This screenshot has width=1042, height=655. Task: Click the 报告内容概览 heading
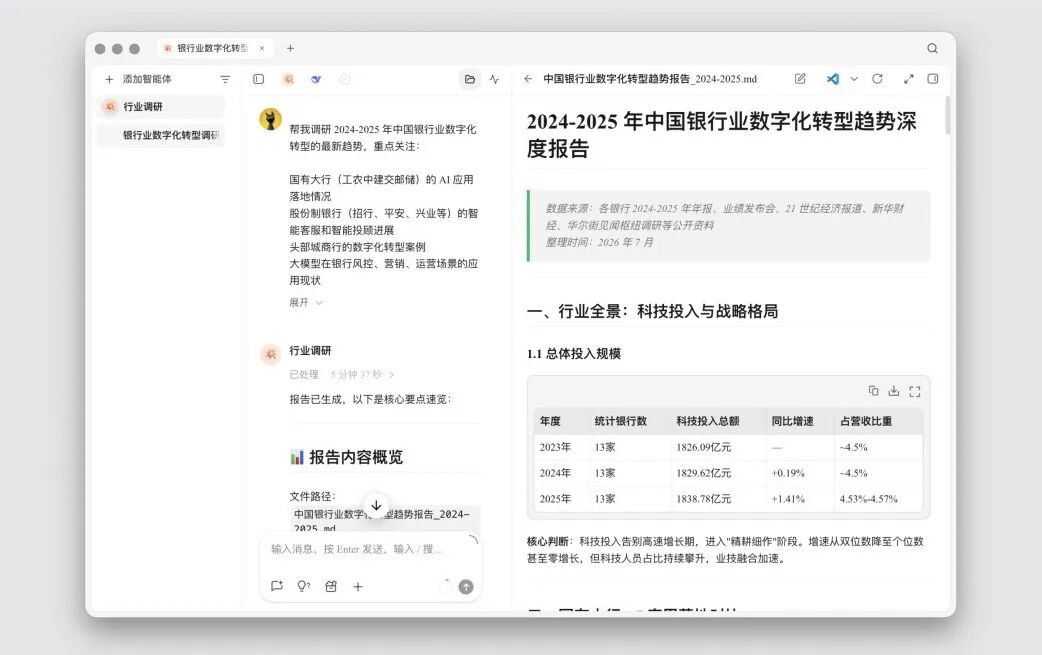click(346, 457)
